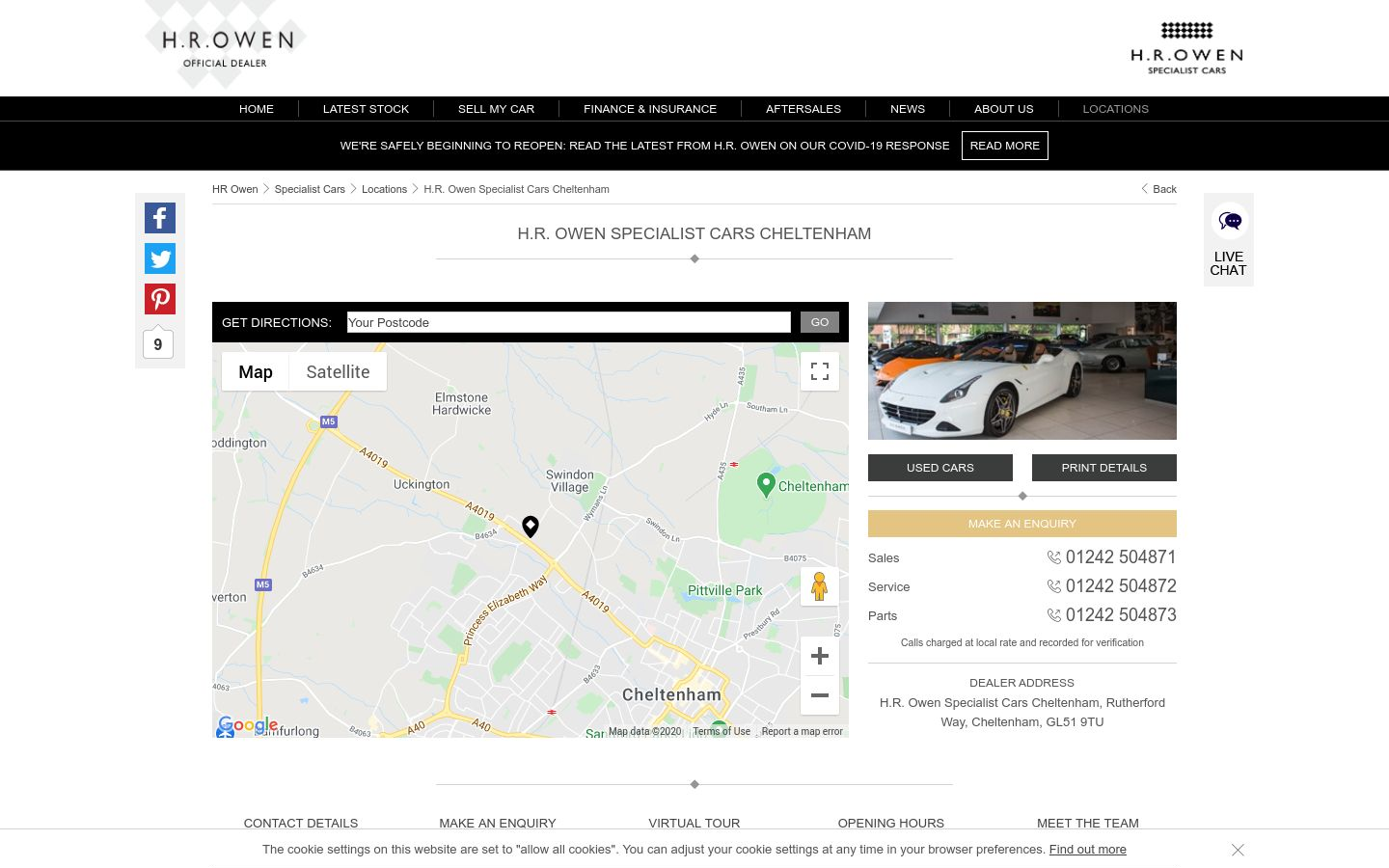Open map Terms of Use link
This screenshot has height=868, width=1389.
(722, 731)
